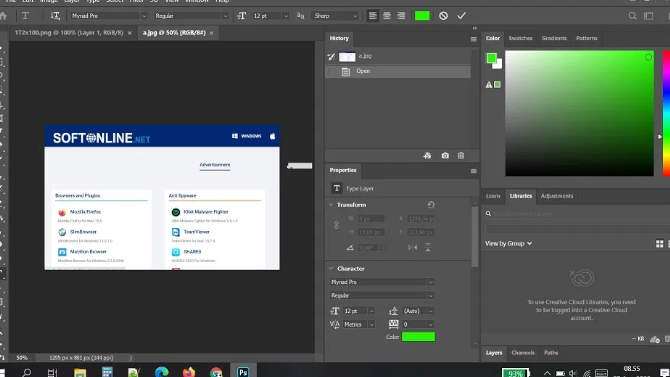Click green Color swatch in Character section

(x=418, y=337)
